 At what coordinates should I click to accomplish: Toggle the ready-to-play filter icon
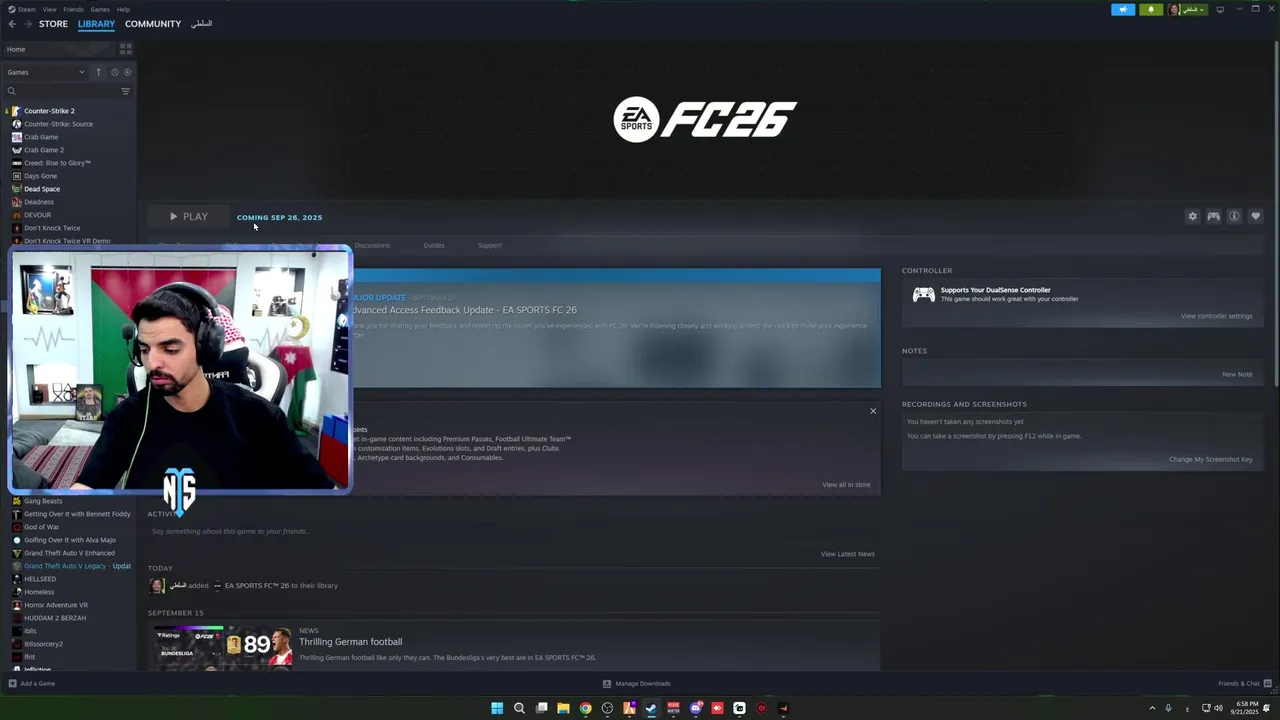point(127,72)
